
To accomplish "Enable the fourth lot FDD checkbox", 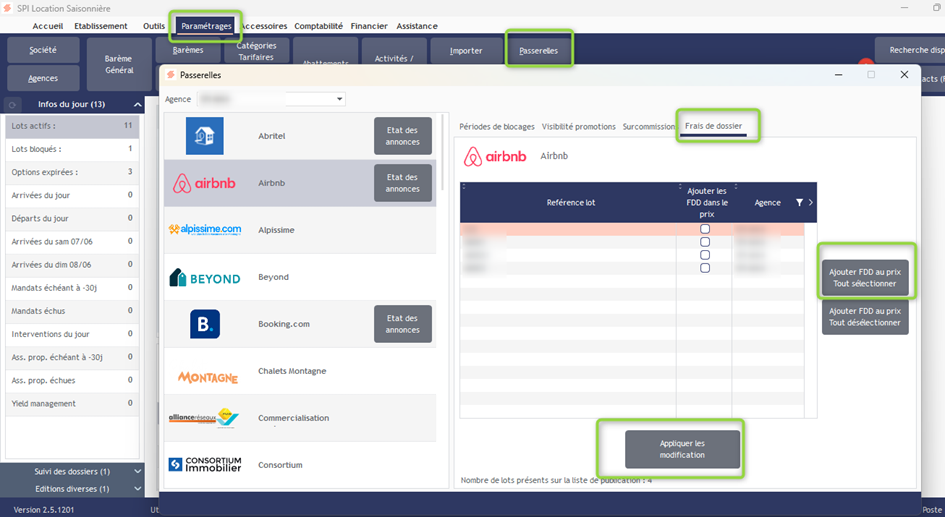I will coord(705,268).
